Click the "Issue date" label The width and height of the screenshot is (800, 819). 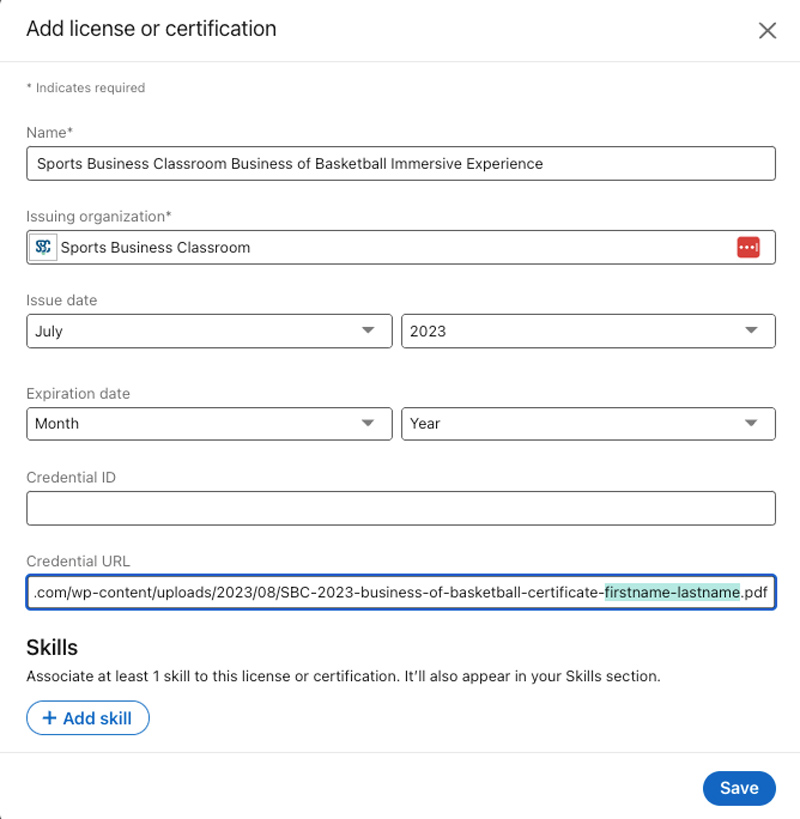pyautogui.click(x=60, y=300)
